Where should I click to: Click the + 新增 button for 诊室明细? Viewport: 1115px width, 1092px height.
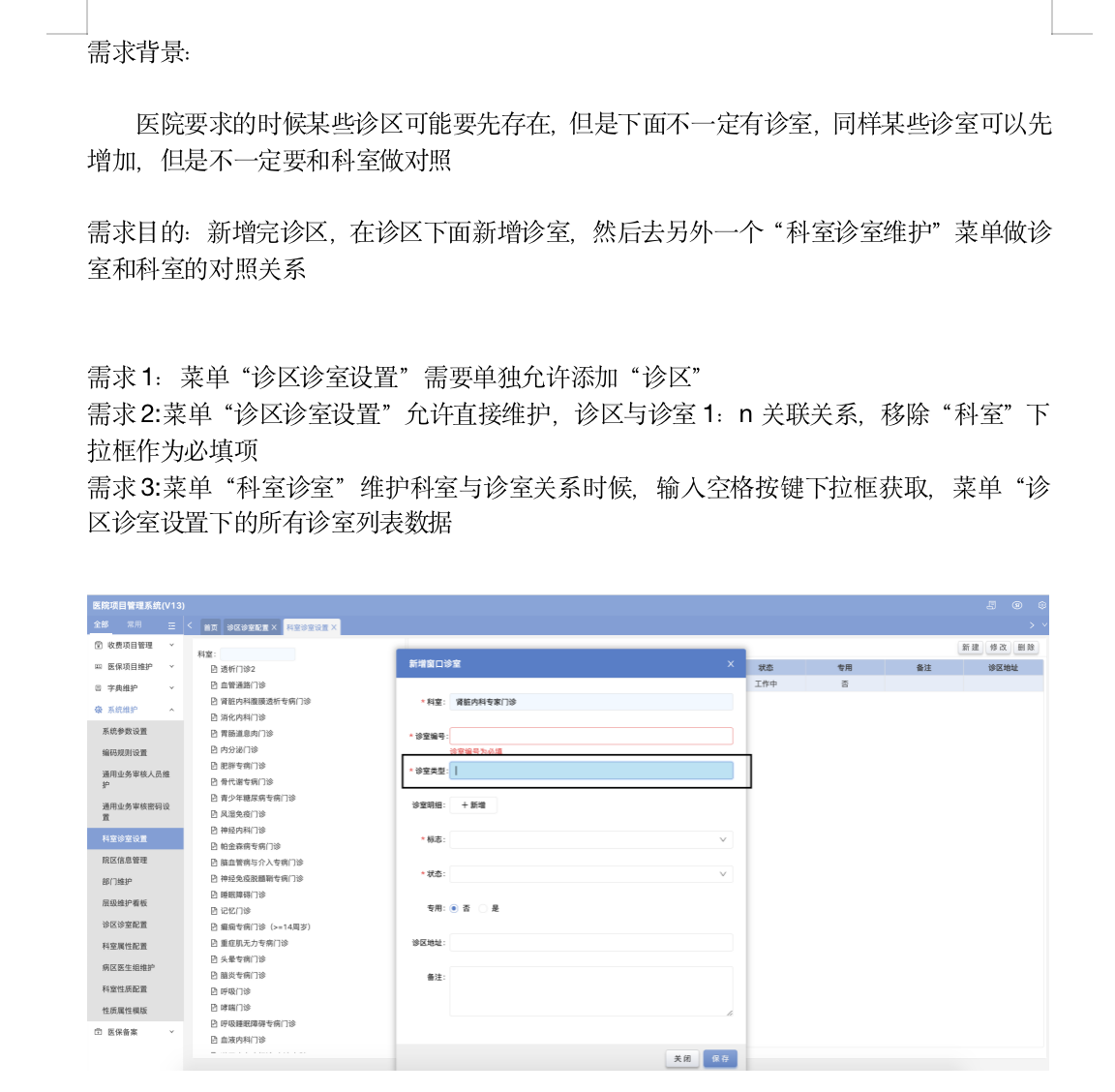click(473, 805)
